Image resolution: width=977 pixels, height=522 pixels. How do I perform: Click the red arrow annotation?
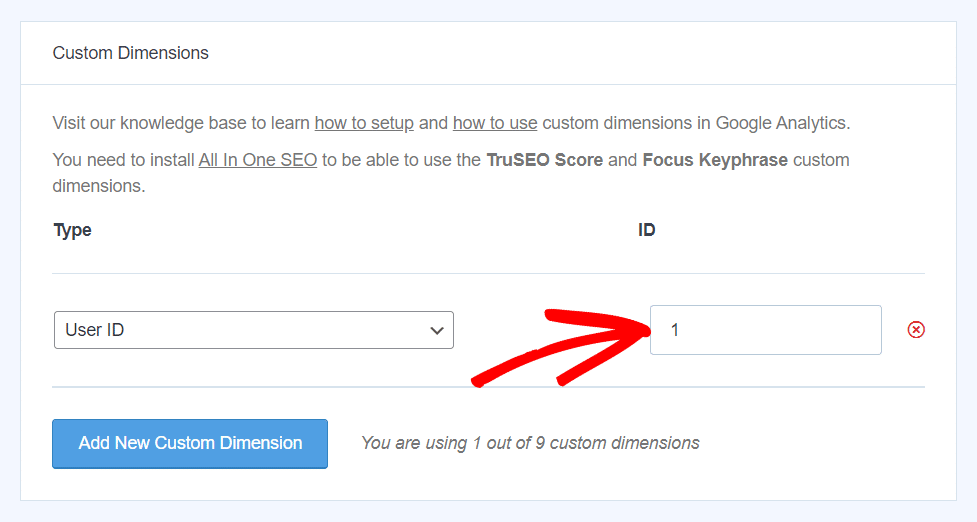click(561, 347)
